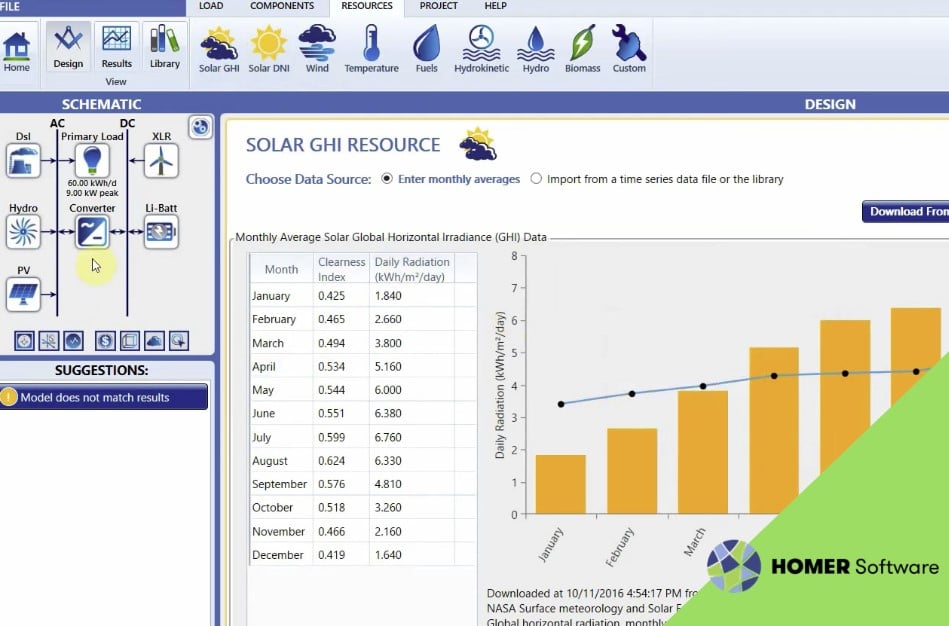Screen dimensions: 949x626
Task: Open the Home view icon
Action: 16,52
